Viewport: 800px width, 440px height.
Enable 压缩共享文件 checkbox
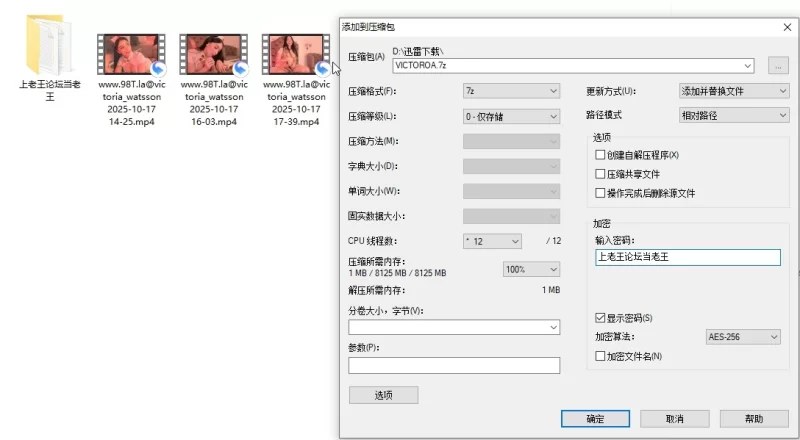600,174
